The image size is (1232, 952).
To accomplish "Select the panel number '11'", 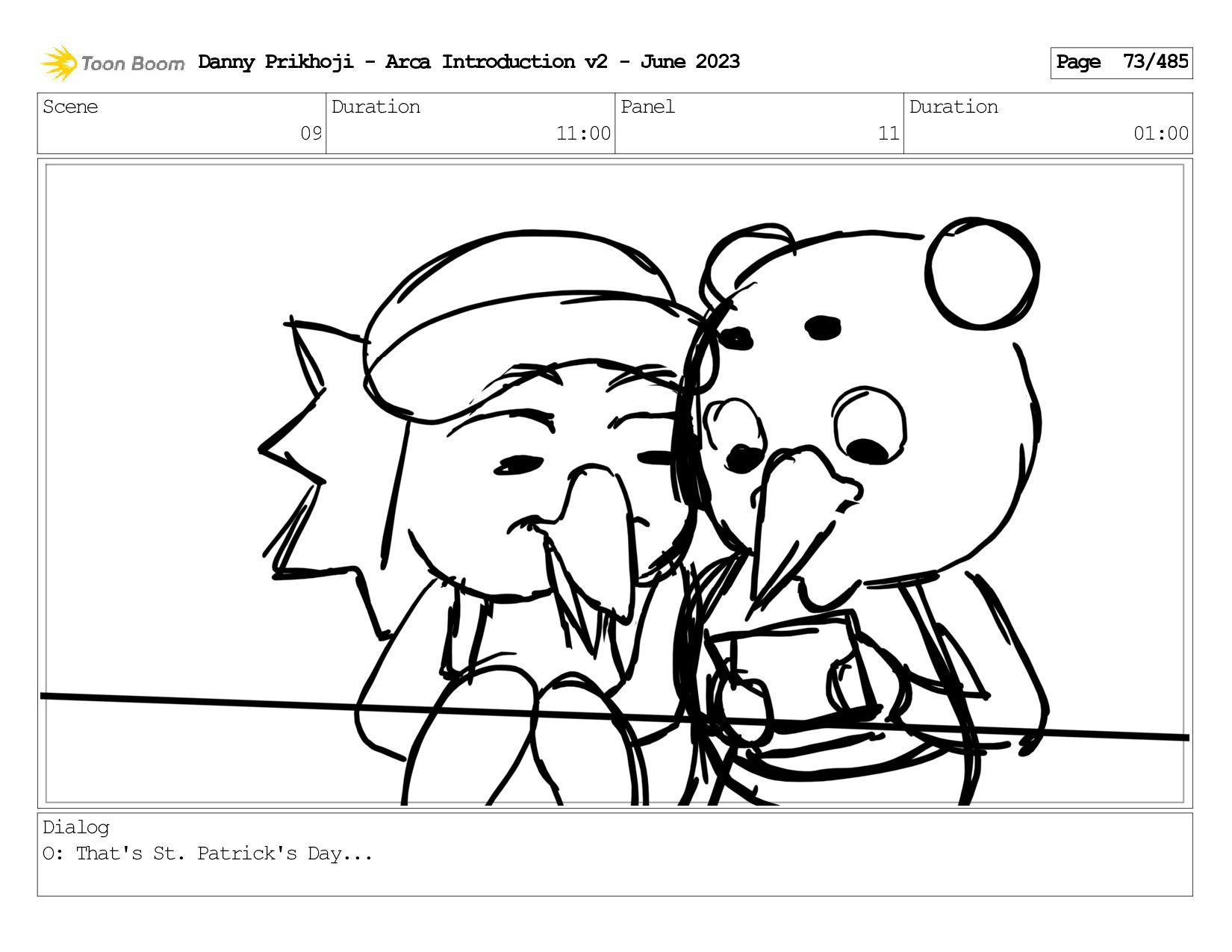I will tap(889, 134).
